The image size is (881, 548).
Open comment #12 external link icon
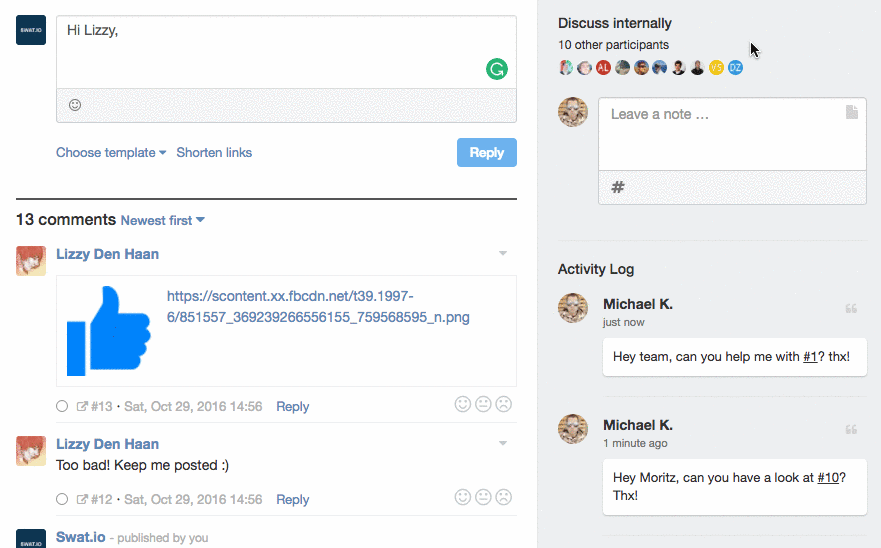[82, 499]
